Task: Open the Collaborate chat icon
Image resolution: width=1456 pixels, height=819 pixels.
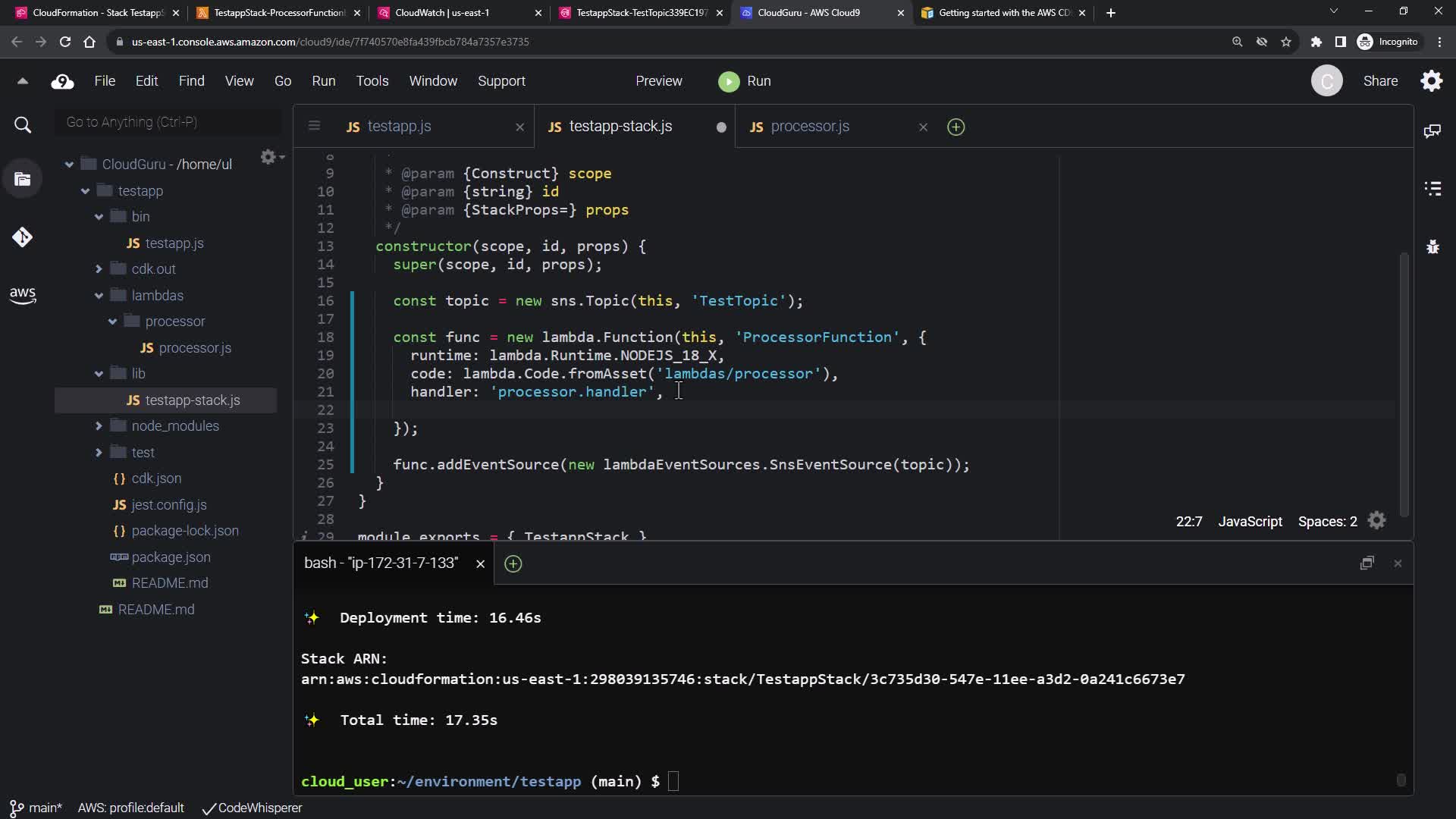Action: tap(1432, 131)
